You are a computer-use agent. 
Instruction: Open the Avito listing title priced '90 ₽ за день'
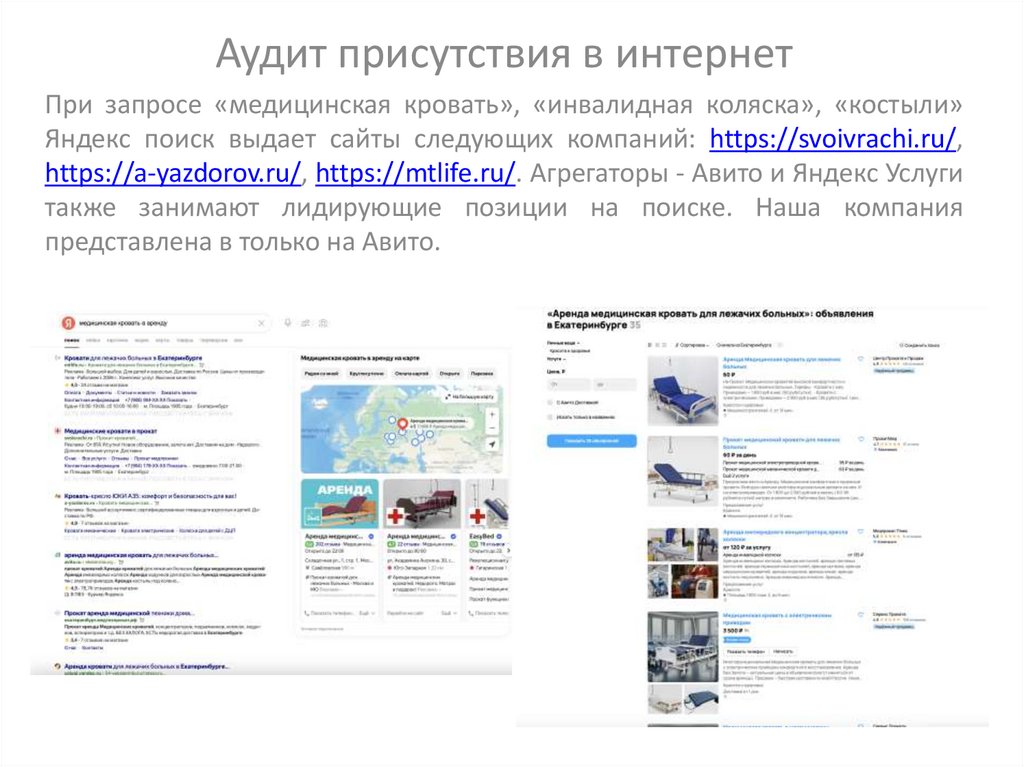(x=781, y=443)
